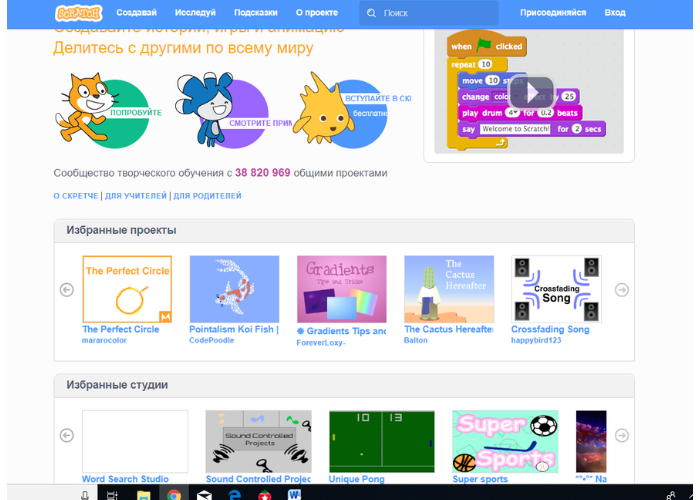Viewport: 700px width, 500px height.
Task: Open the Подсказки menu item
Action: [x=256, y=13]
